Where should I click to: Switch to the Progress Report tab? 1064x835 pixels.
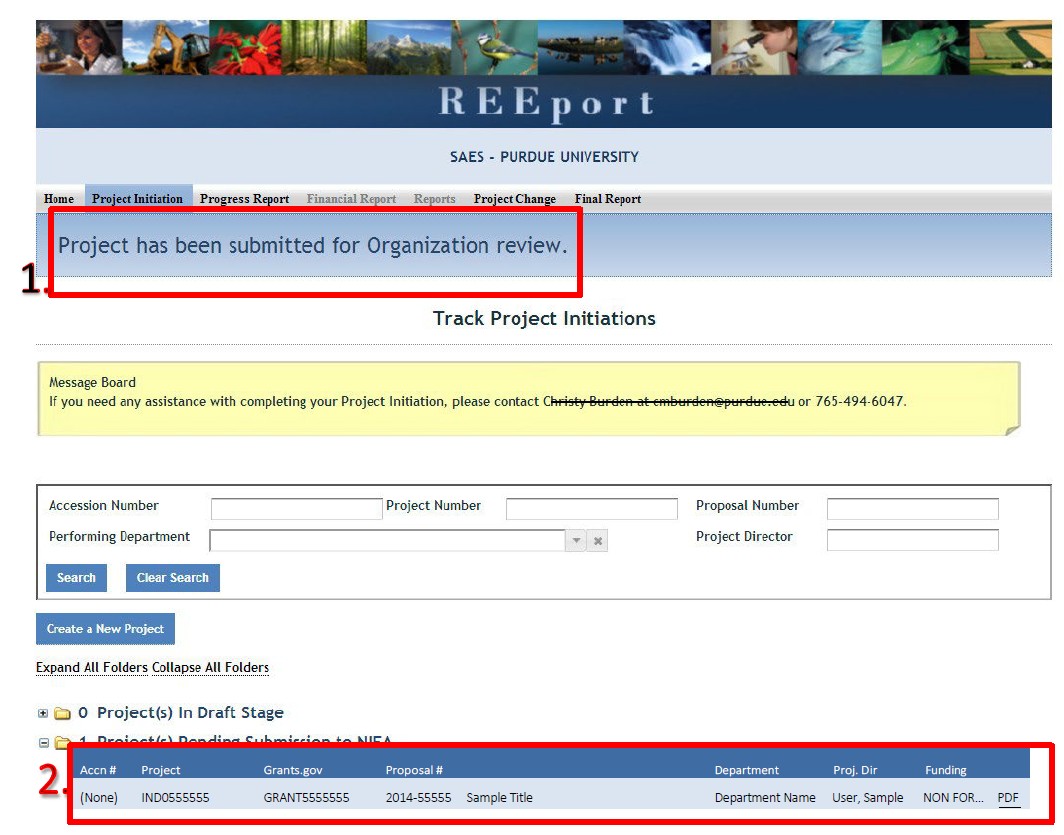[244, 199]
